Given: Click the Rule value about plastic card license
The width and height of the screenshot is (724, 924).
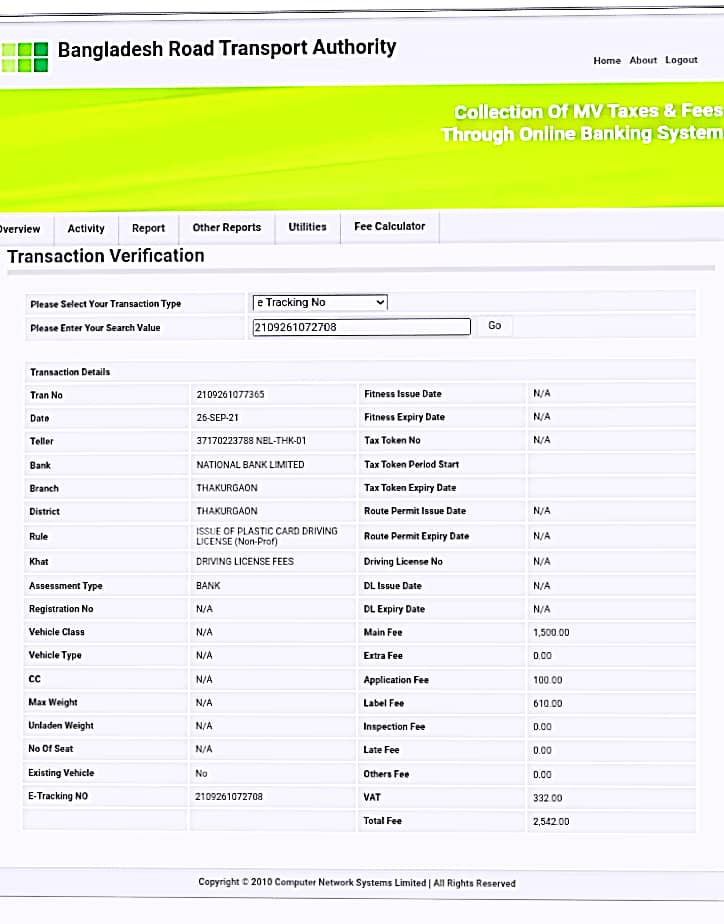Looking at the screenshot, I should tap(267, 536).
